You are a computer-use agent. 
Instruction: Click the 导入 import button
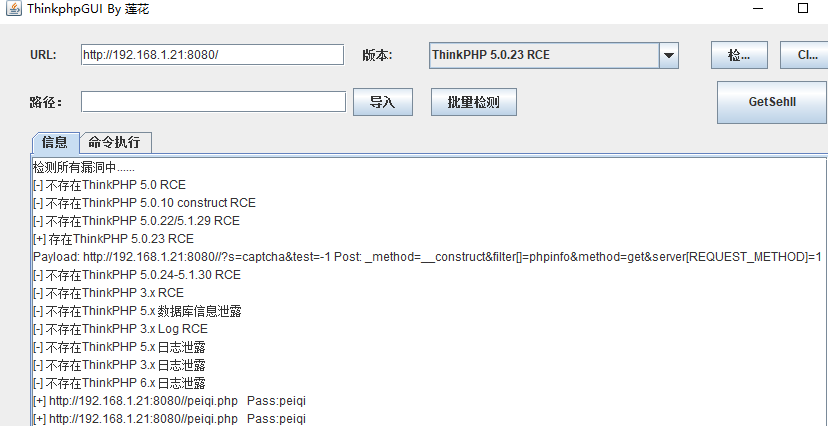coord(383,102)
